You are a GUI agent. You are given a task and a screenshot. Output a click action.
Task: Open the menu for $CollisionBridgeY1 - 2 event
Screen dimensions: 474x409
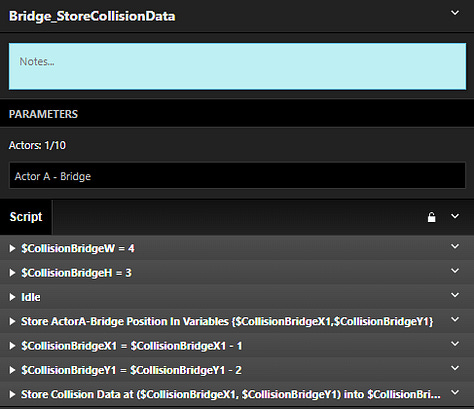pyautogui.click(x=455, y=368)
